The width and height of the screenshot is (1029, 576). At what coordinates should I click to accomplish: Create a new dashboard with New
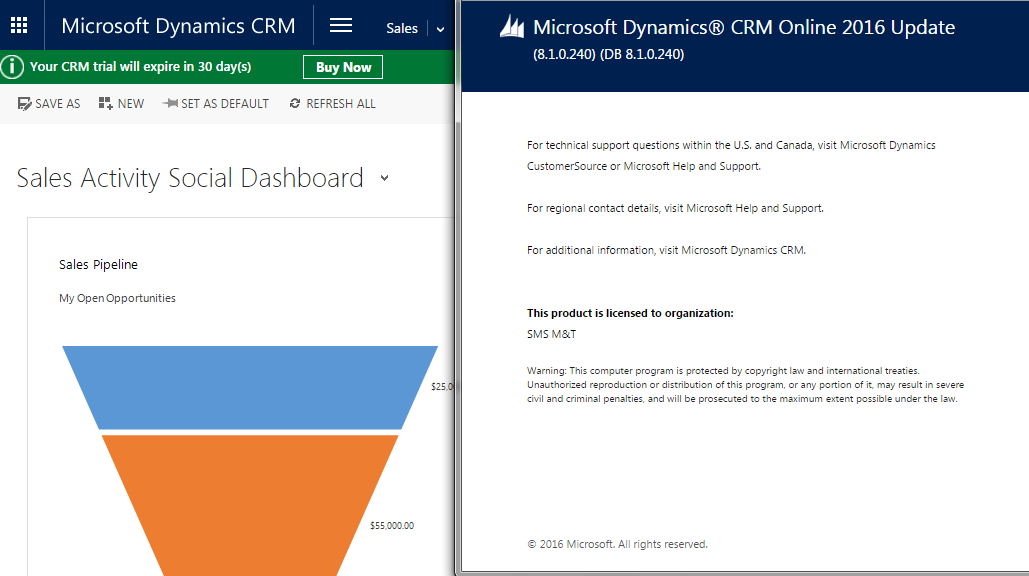[105, 104]
